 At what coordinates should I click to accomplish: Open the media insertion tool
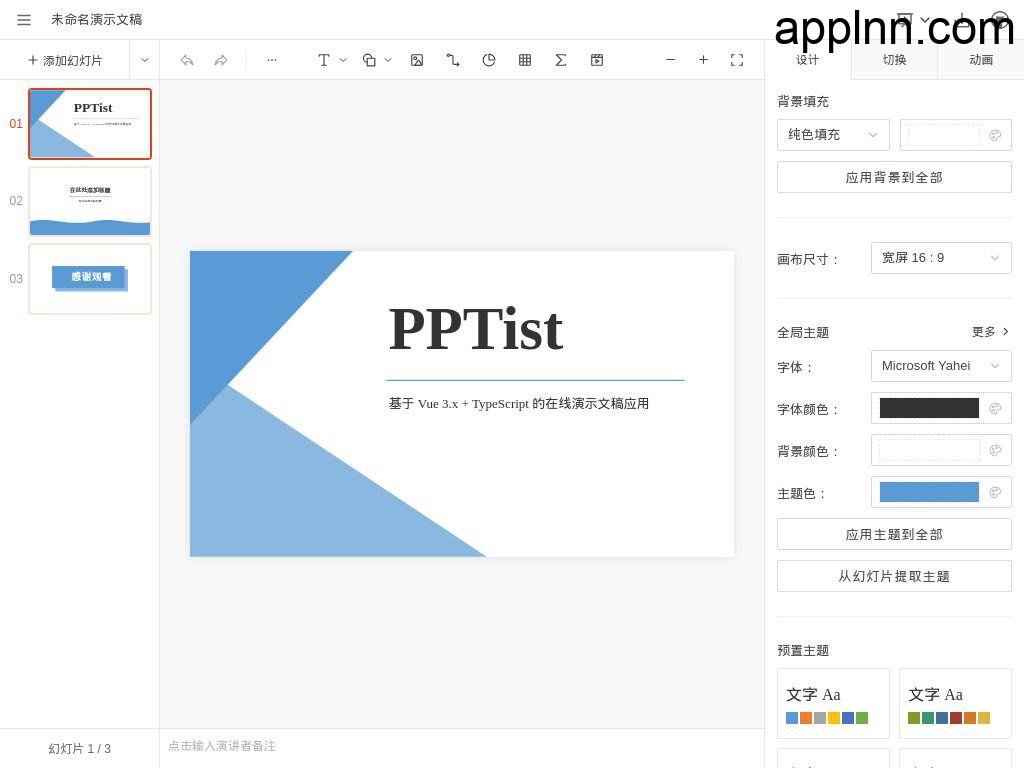pos(597,60)
